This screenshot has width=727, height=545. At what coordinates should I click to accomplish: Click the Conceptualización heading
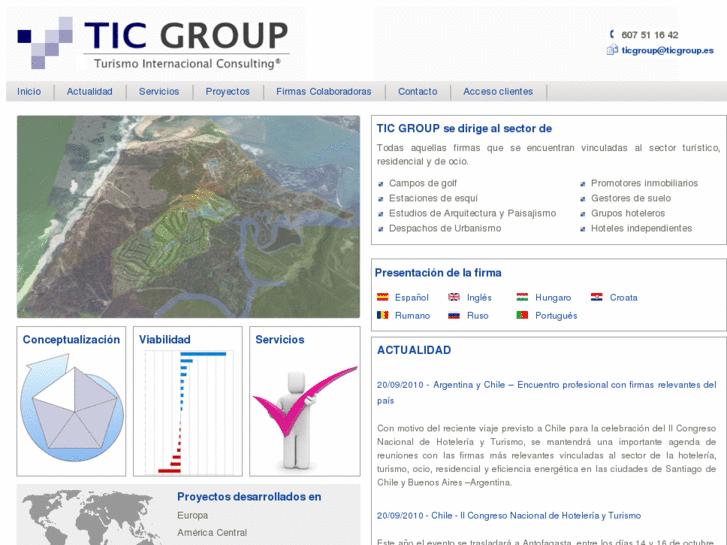71,340
